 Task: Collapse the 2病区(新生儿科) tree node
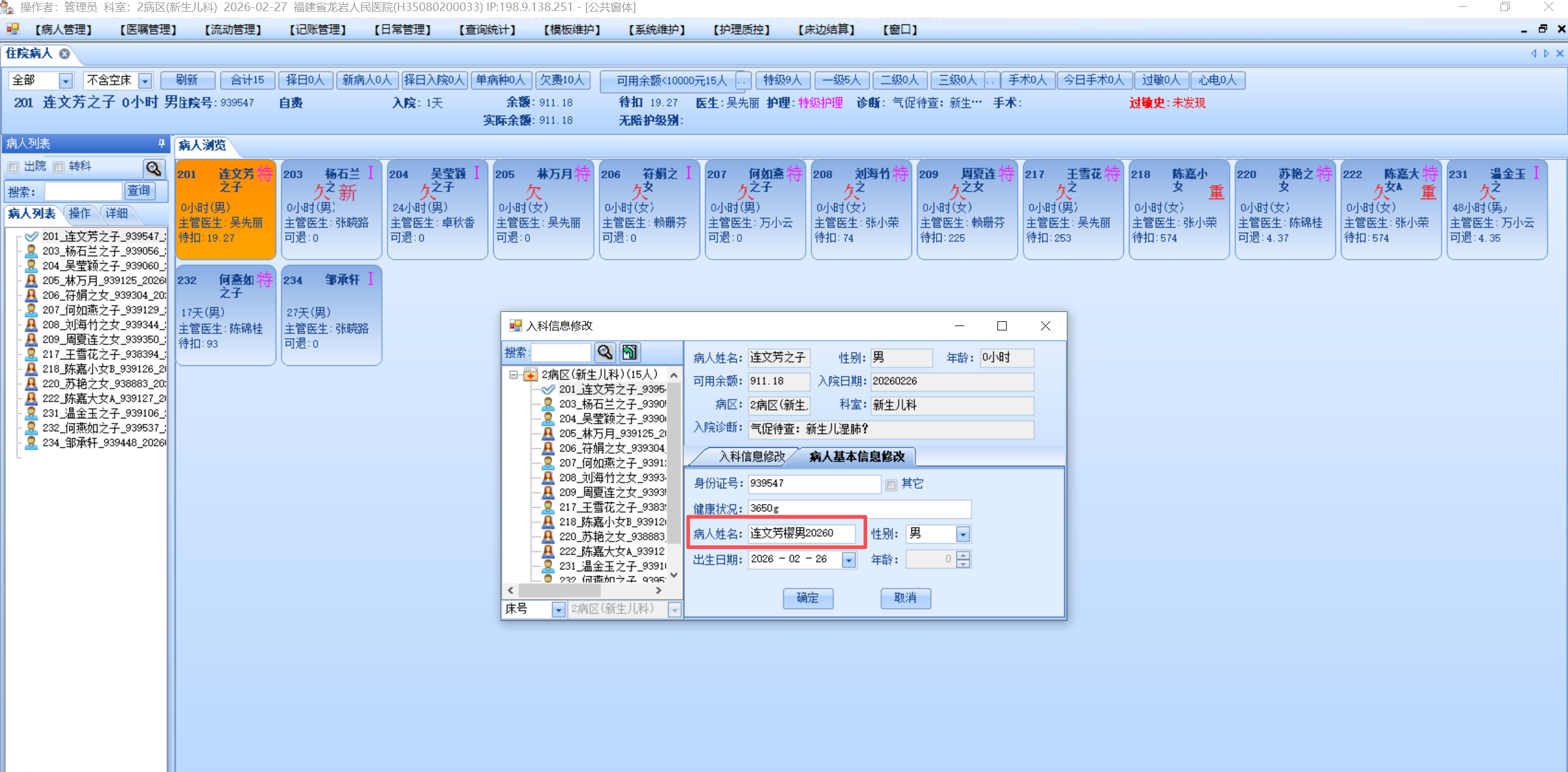pyautogui.click(x=513, y=375)
